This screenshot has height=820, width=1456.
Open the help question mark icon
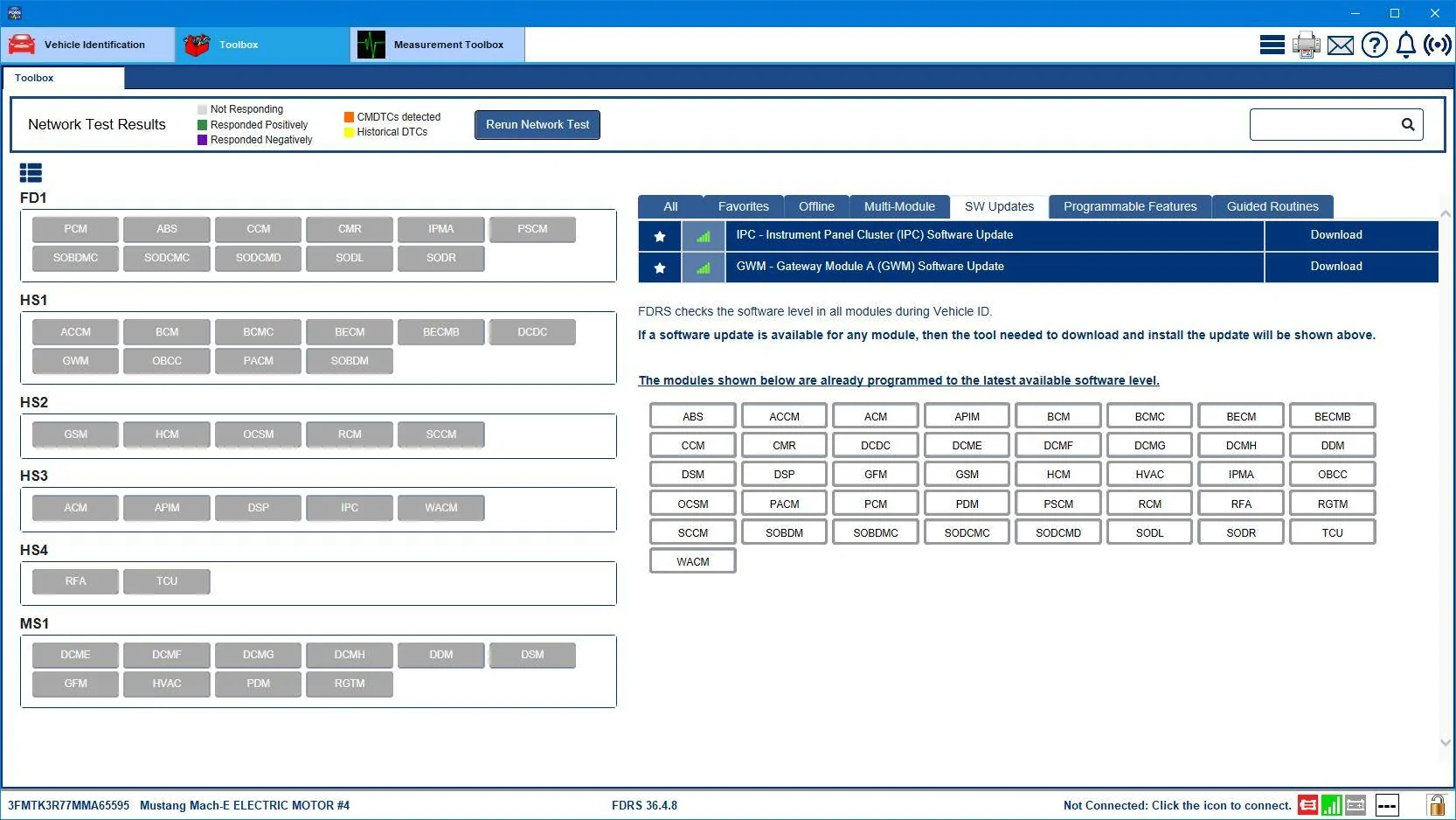pos(1374,45)
